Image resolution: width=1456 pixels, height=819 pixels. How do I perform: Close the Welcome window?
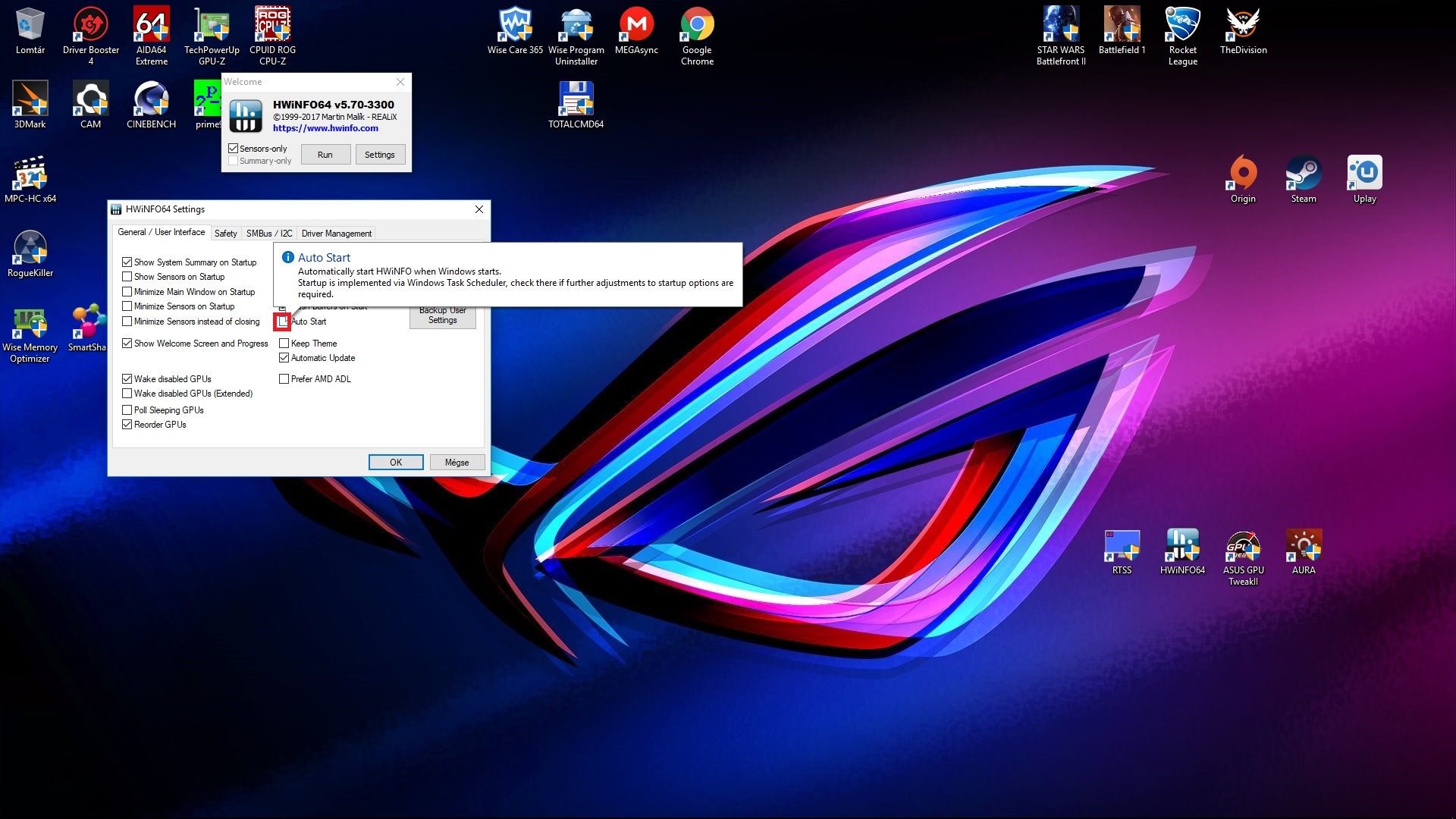[x=400, y=82]
